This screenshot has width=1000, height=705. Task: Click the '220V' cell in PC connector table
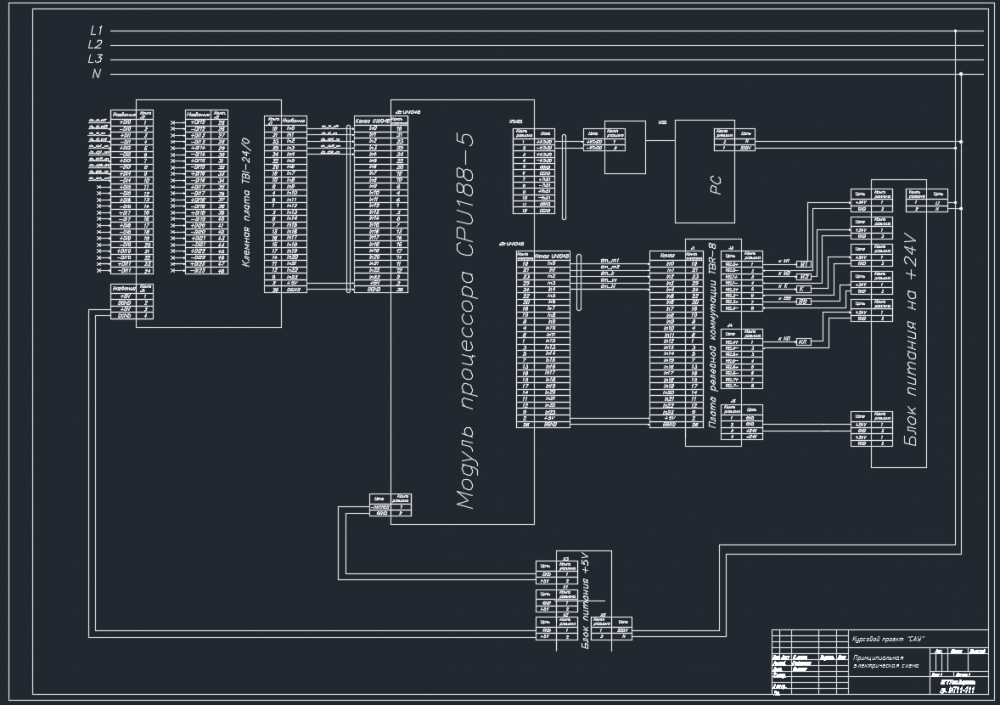[x=746, y=147]
